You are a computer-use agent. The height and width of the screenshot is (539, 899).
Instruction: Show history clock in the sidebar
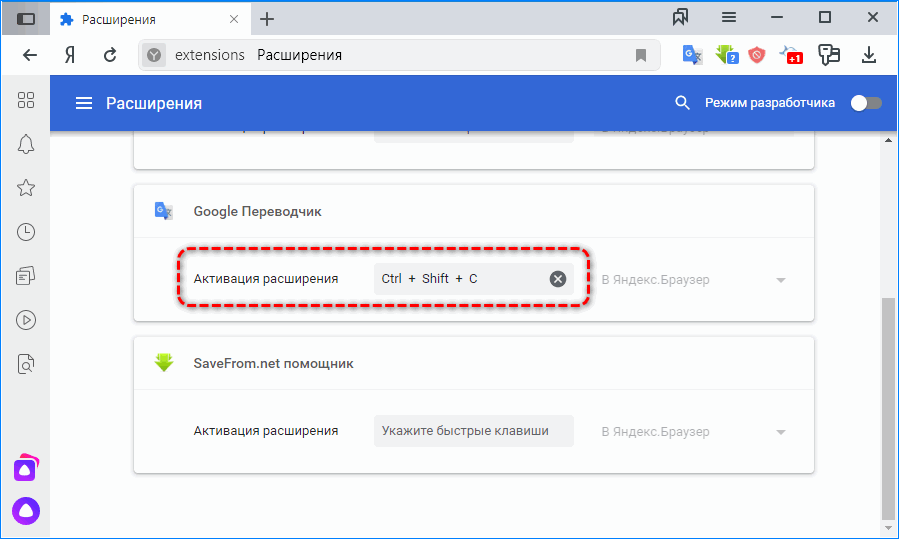tap(26, 232)
